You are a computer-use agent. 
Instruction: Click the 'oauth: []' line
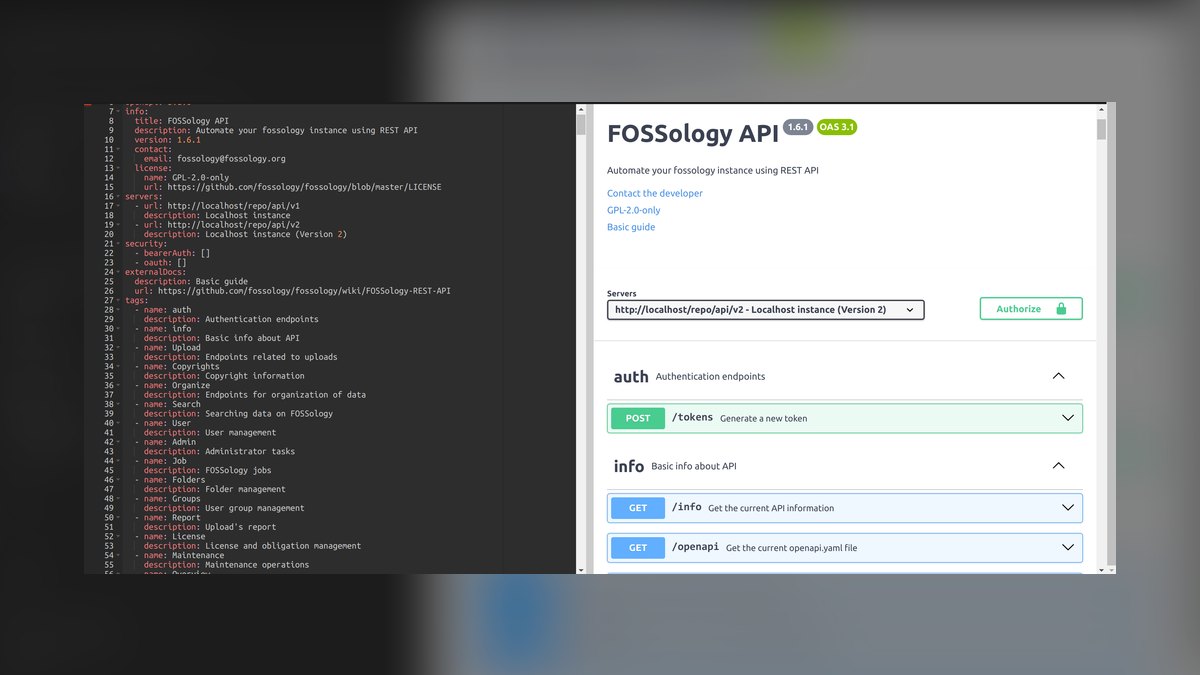point(160,263)
